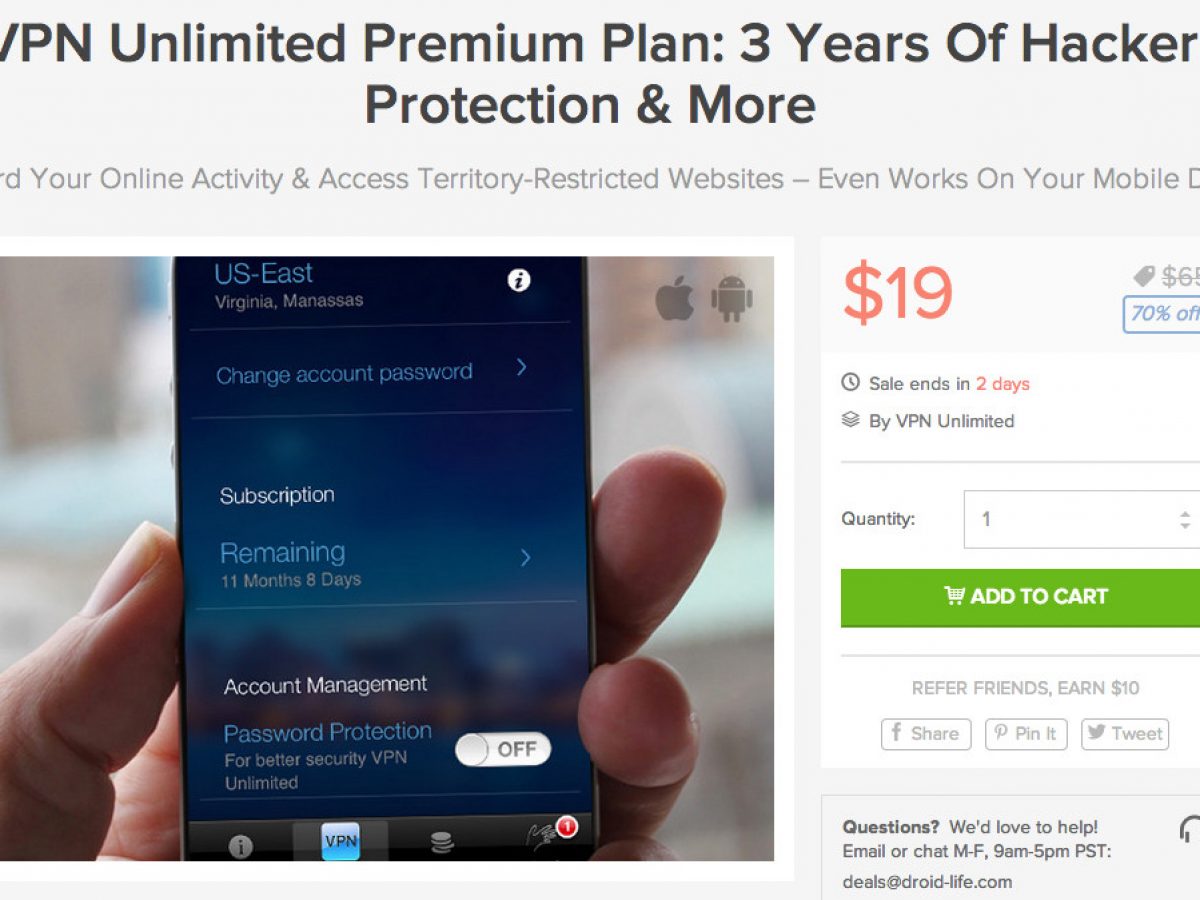
Task: Click the Android robot icon
Action: pyautogui.click(x=731, y=299)
